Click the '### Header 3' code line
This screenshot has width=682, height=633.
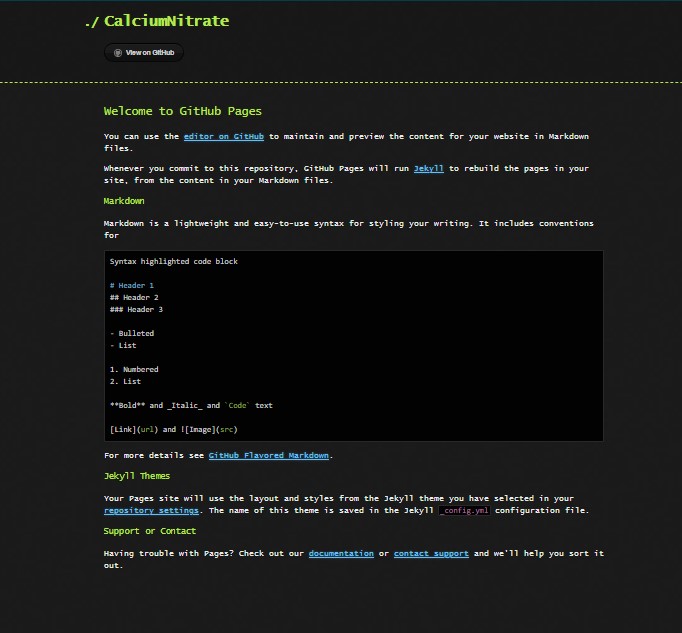pyautogui.click(x=136, y=309)
